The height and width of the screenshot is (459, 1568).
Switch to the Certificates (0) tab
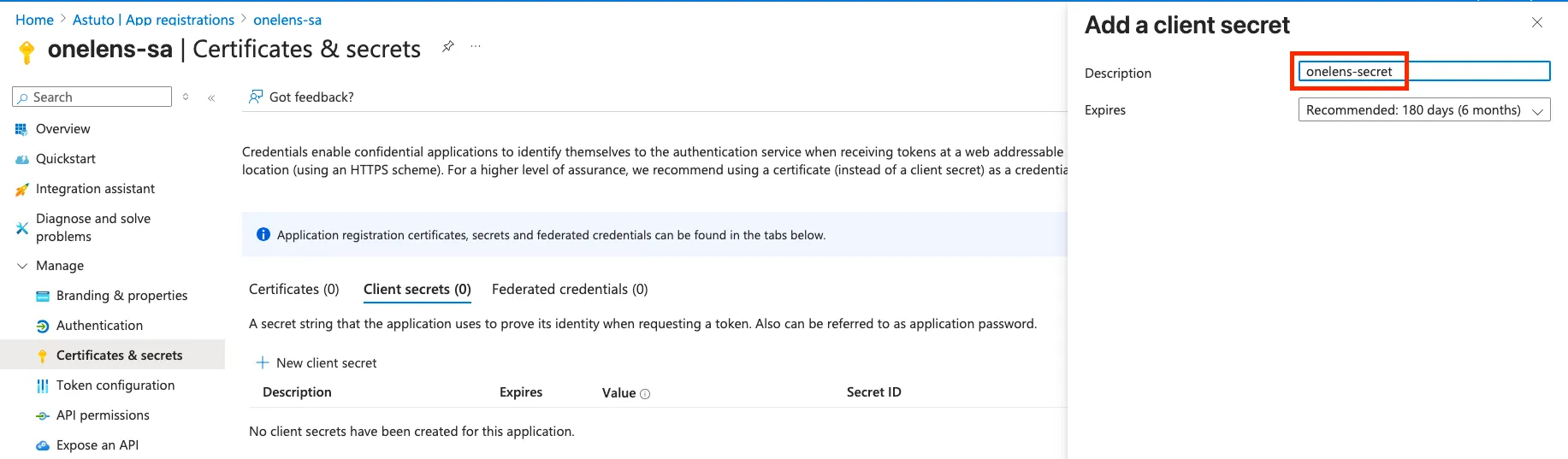click(x=293, y=290)
